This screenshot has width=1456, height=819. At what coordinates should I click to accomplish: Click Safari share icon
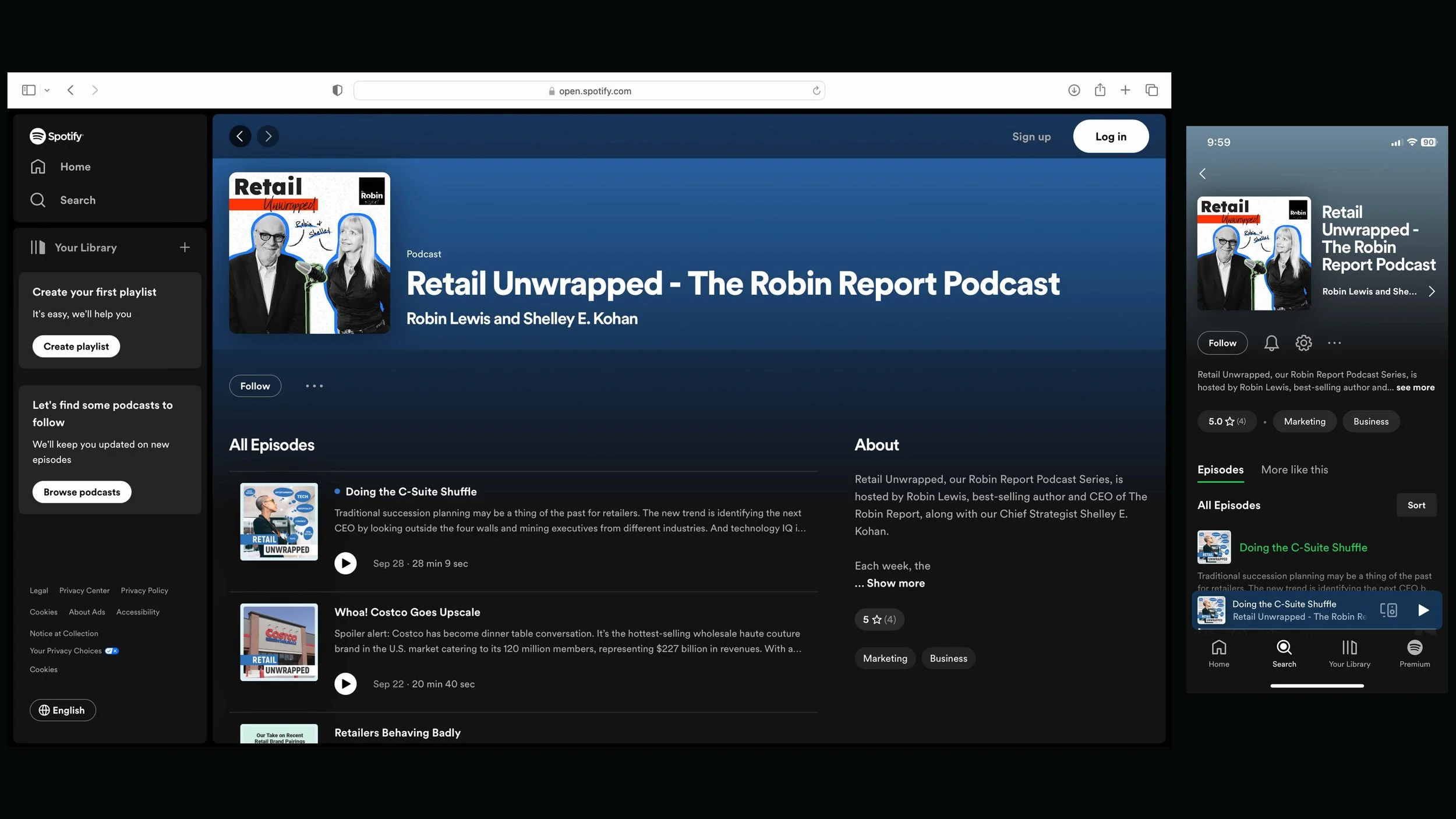pos(1100,90)
